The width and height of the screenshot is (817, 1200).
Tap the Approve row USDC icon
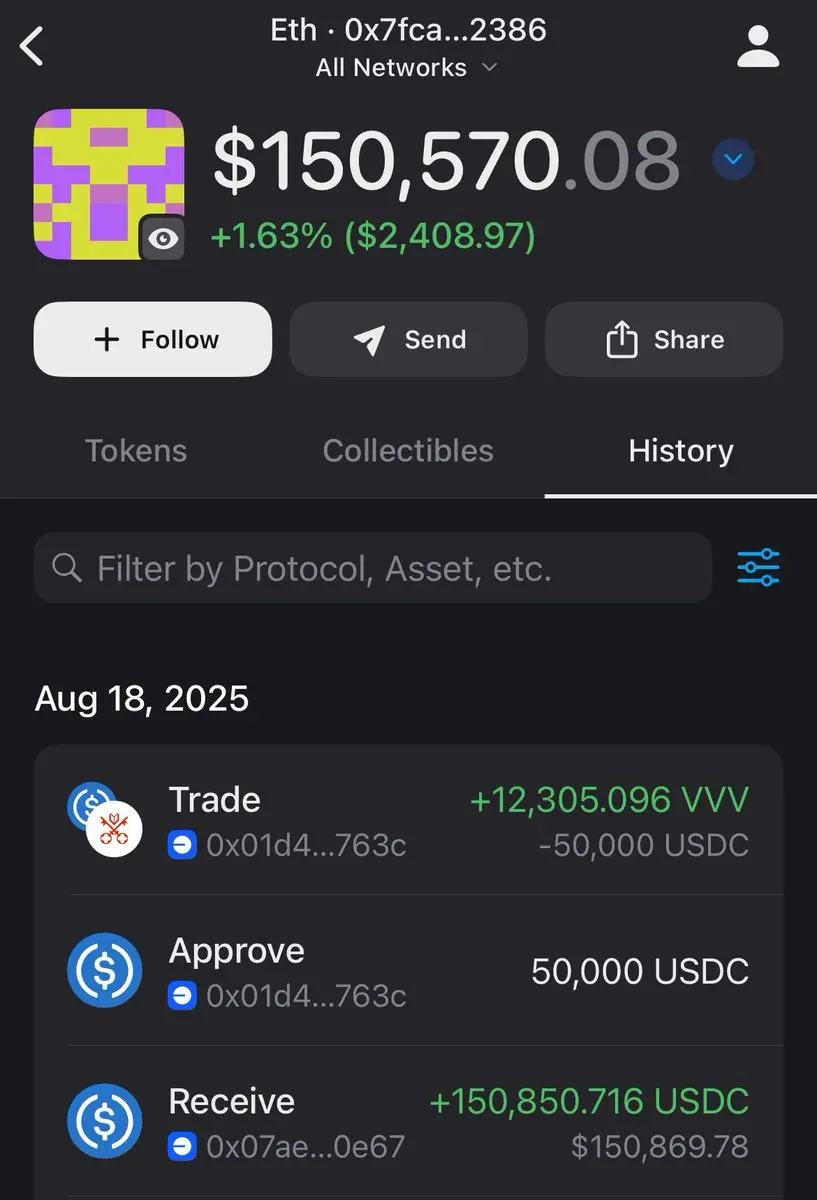pos(105,970)
